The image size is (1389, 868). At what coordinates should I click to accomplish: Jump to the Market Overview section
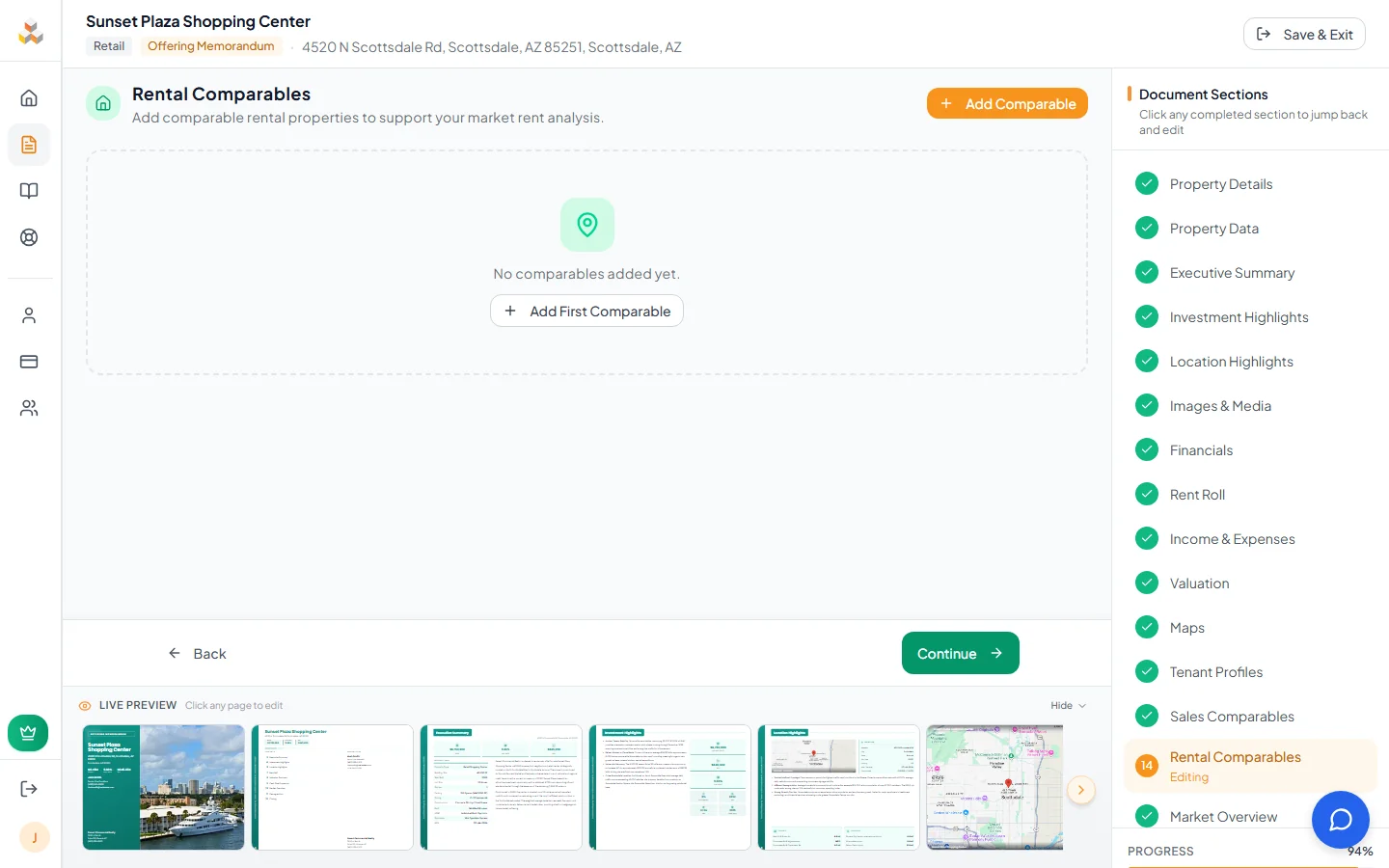(x=1223, y=816)
